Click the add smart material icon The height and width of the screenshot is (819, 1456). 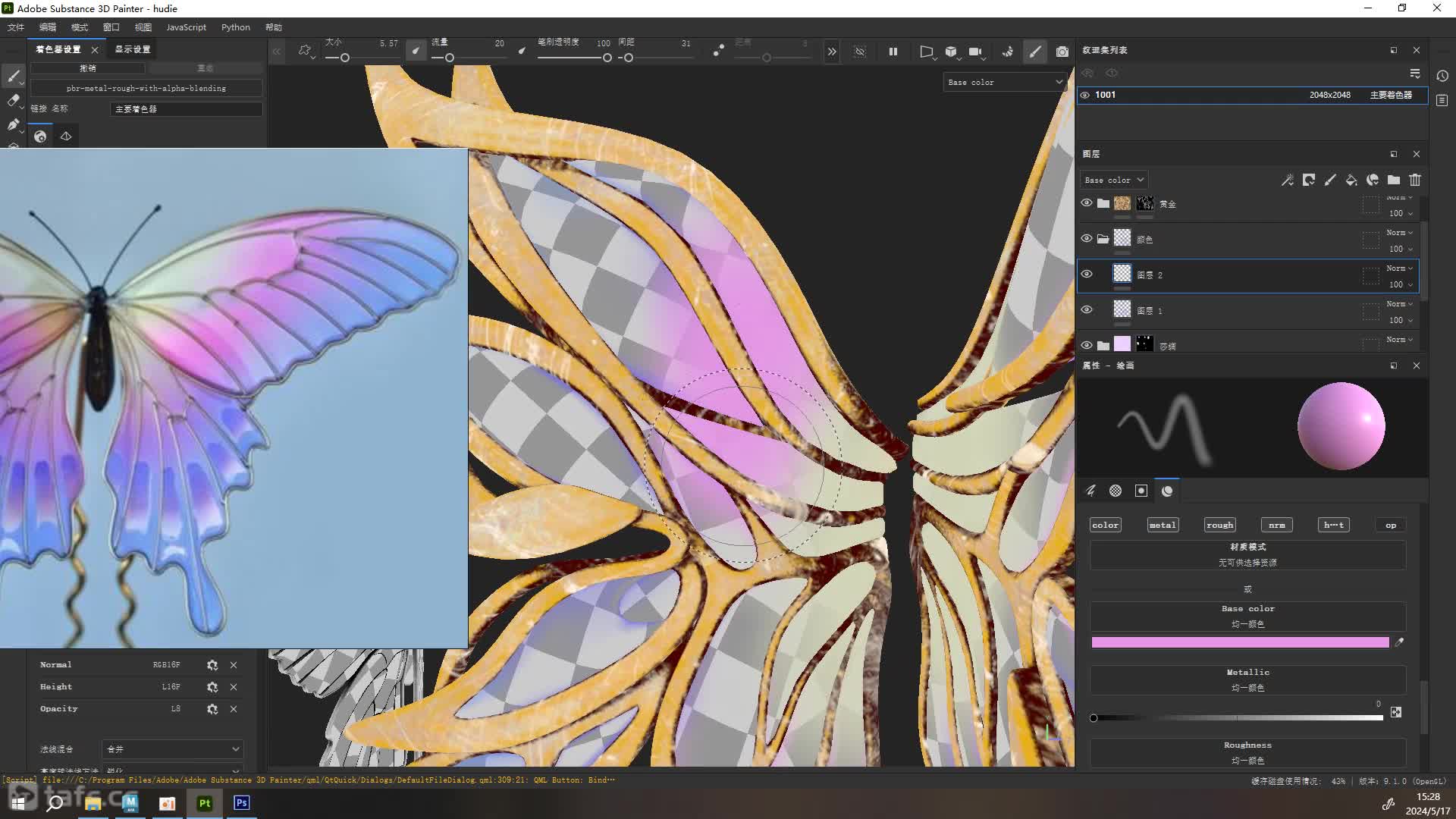click(x=1373, y=180)
